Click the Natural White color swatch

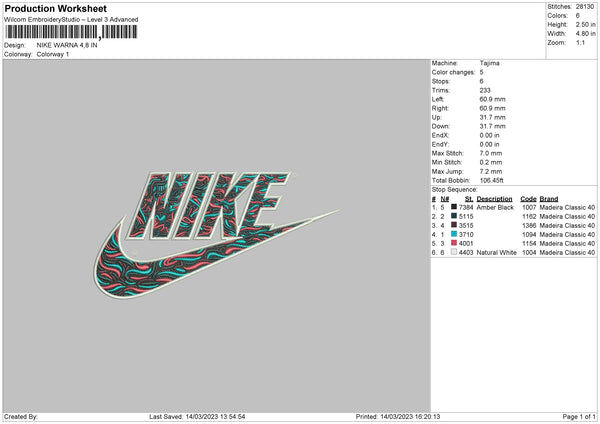coord(454,252)
